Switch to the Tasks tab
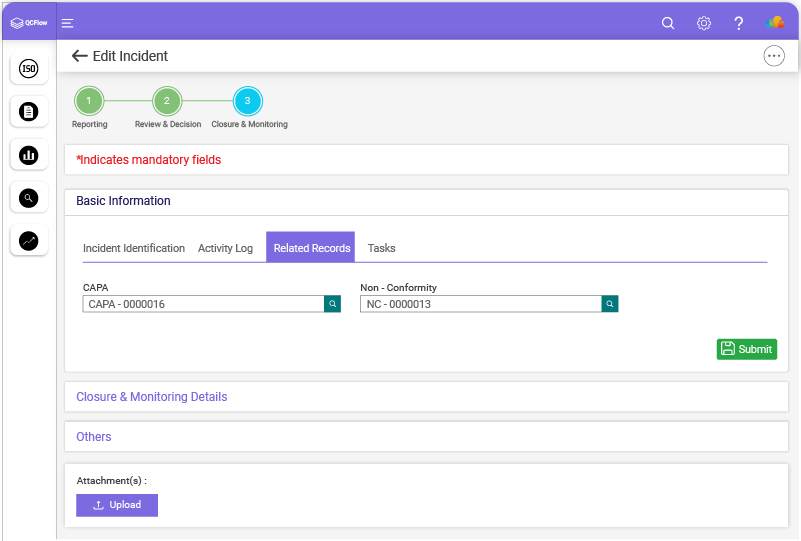The image size is (801, 541). 382,248
